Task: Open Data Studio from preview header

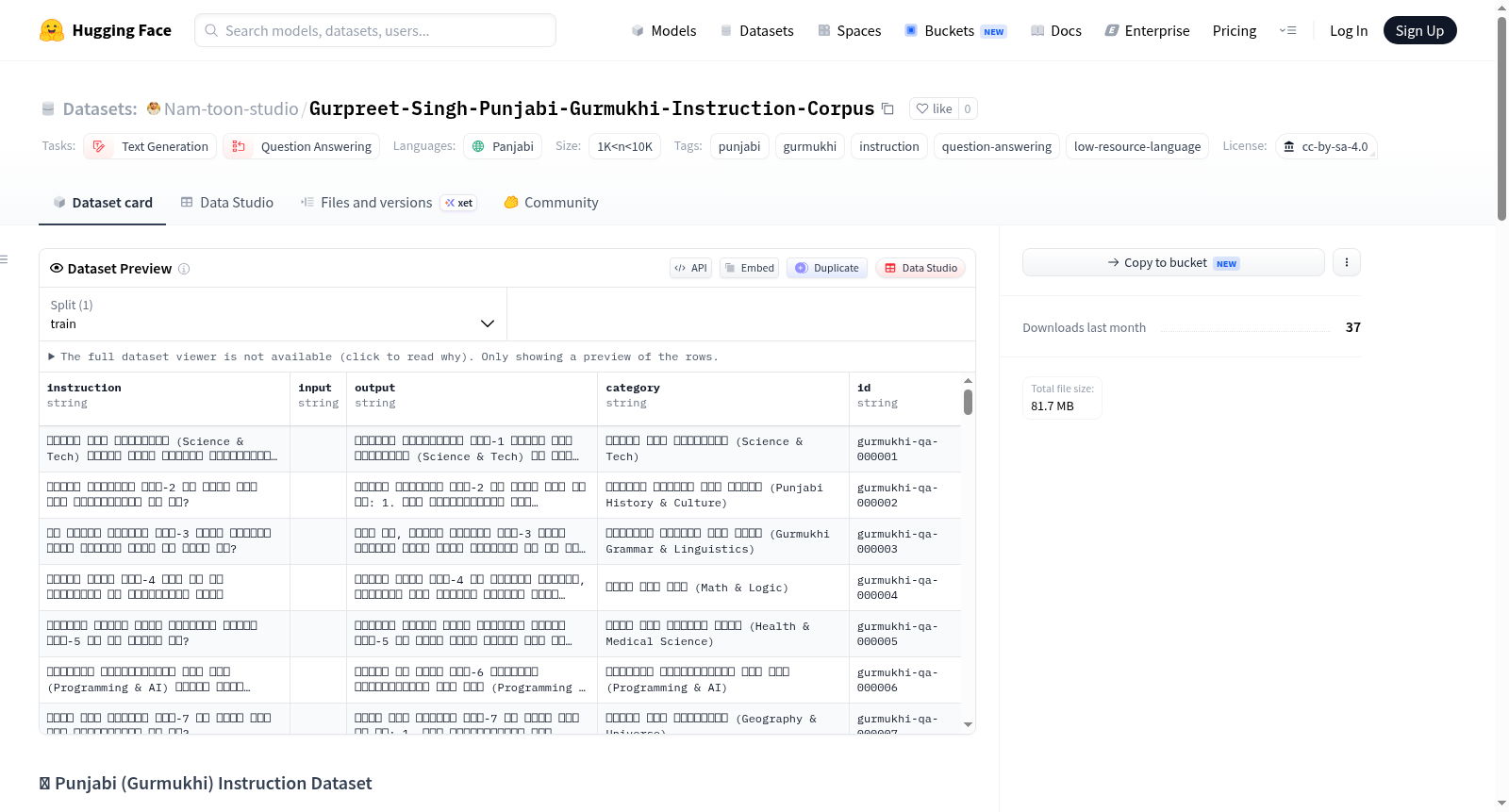Action: coord(920,268)
